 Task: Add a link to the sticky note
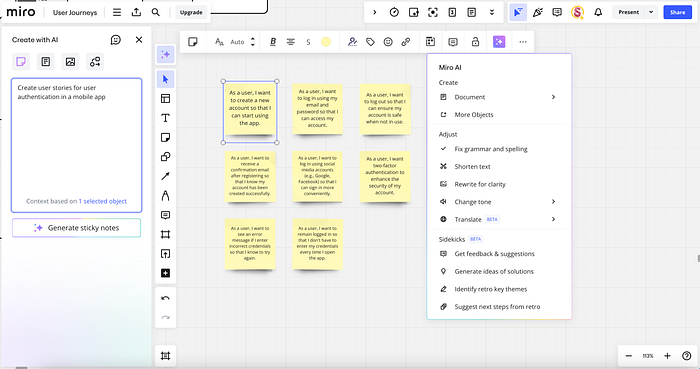[405, 42]
